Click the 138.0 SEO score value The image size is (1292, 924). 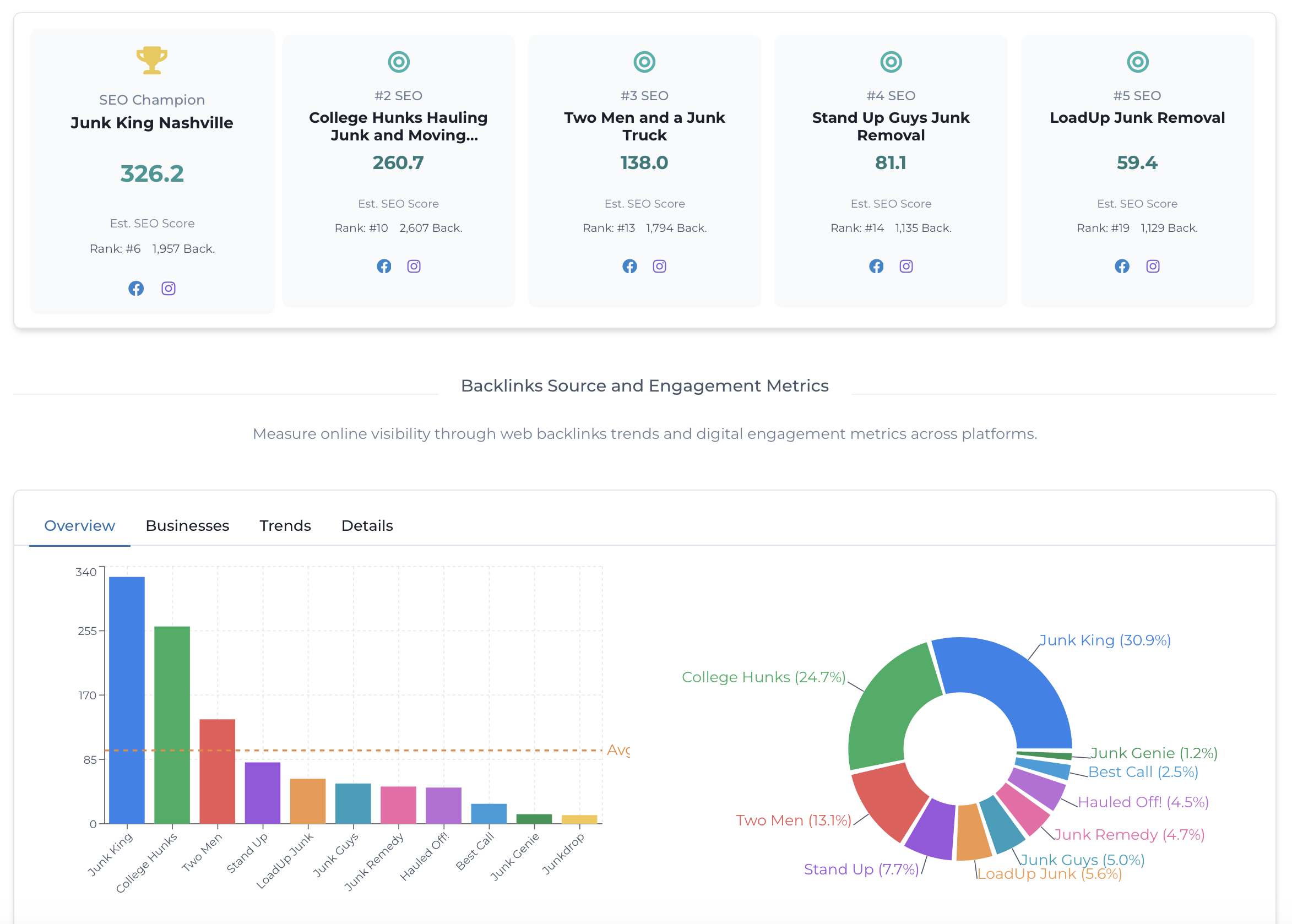[644, 163]
